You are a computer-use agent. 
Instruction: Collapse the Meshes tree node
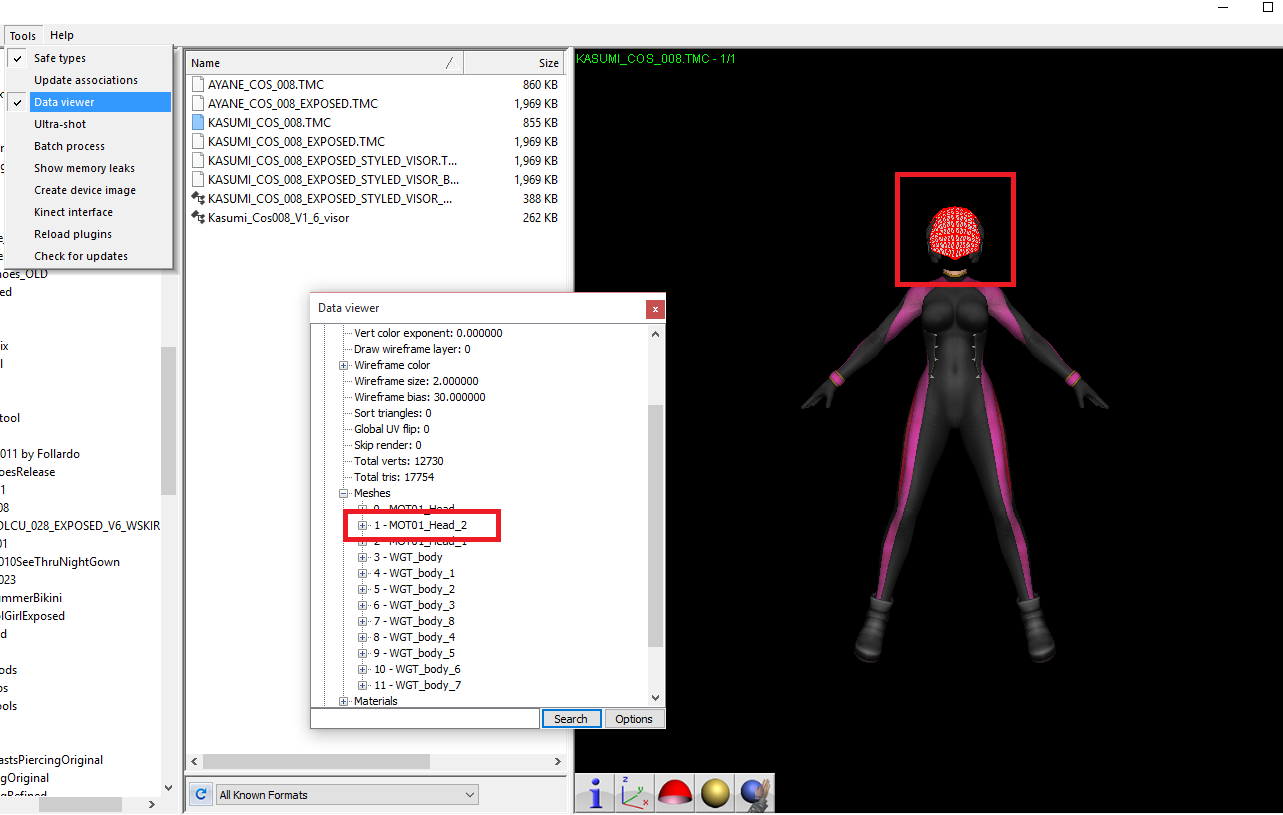point(345,493)
